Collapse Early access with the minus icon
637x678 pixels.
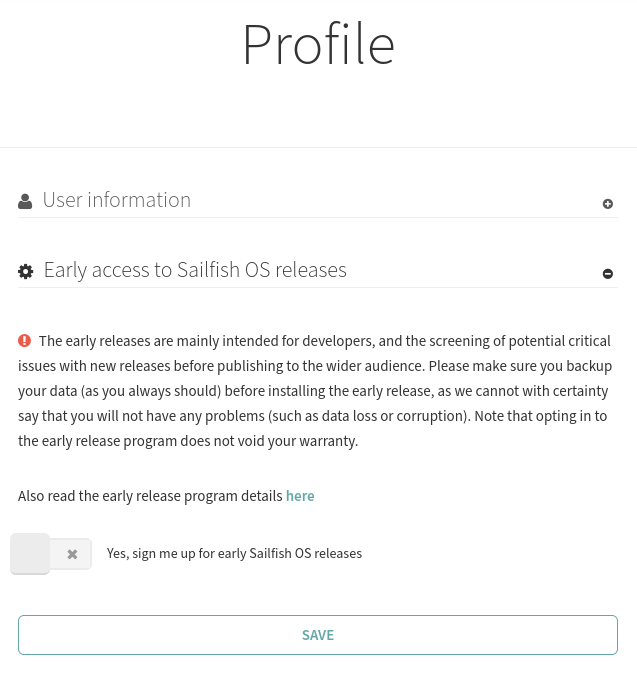click(x=607, y=274)
